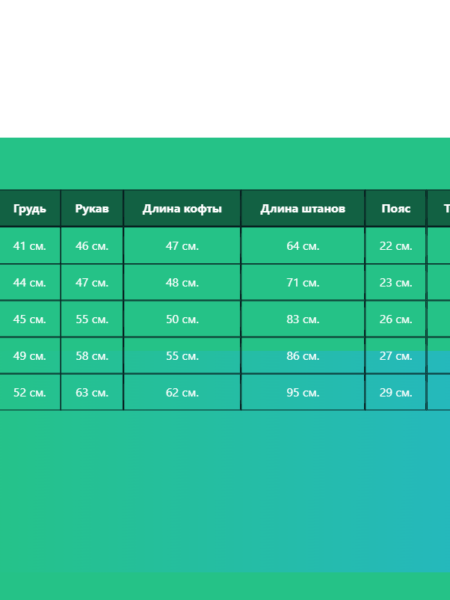Click the 64 см. pants length cell

pyautogui.click(x=303, y=246)
